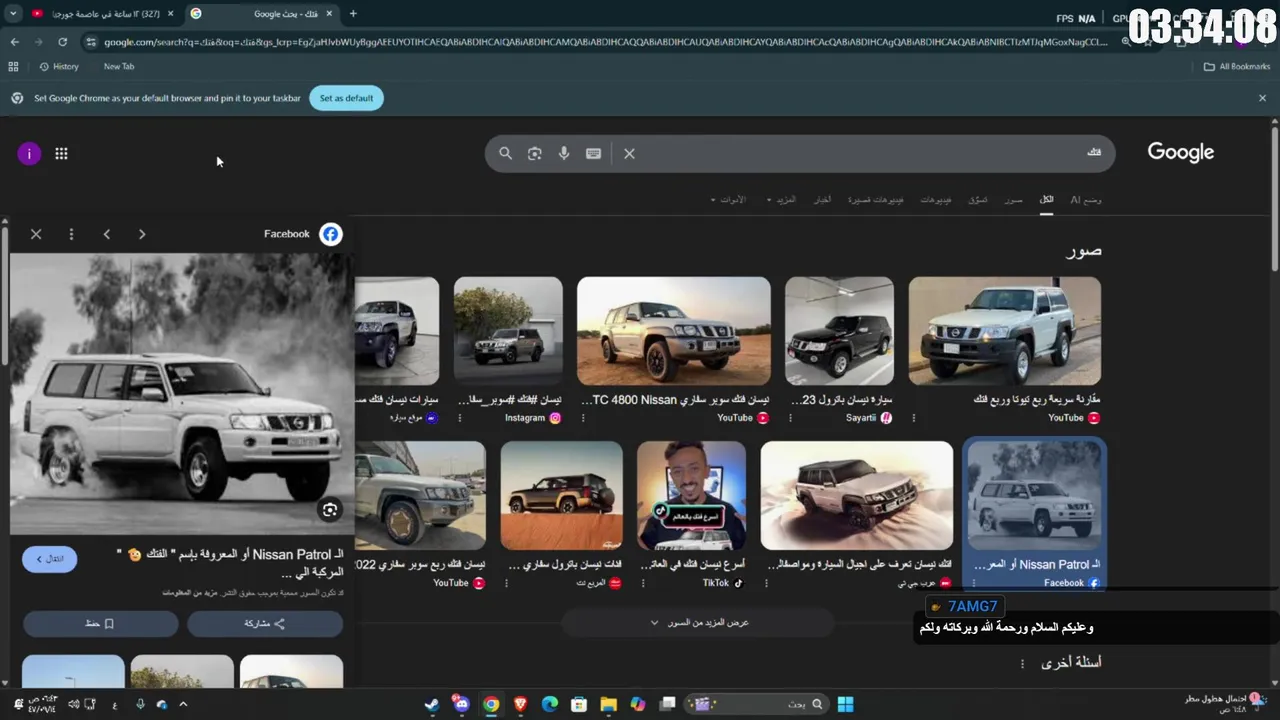Open Brave browser from the taskbar
Viewport: 1280px width, 720px height.
(520, 704)
